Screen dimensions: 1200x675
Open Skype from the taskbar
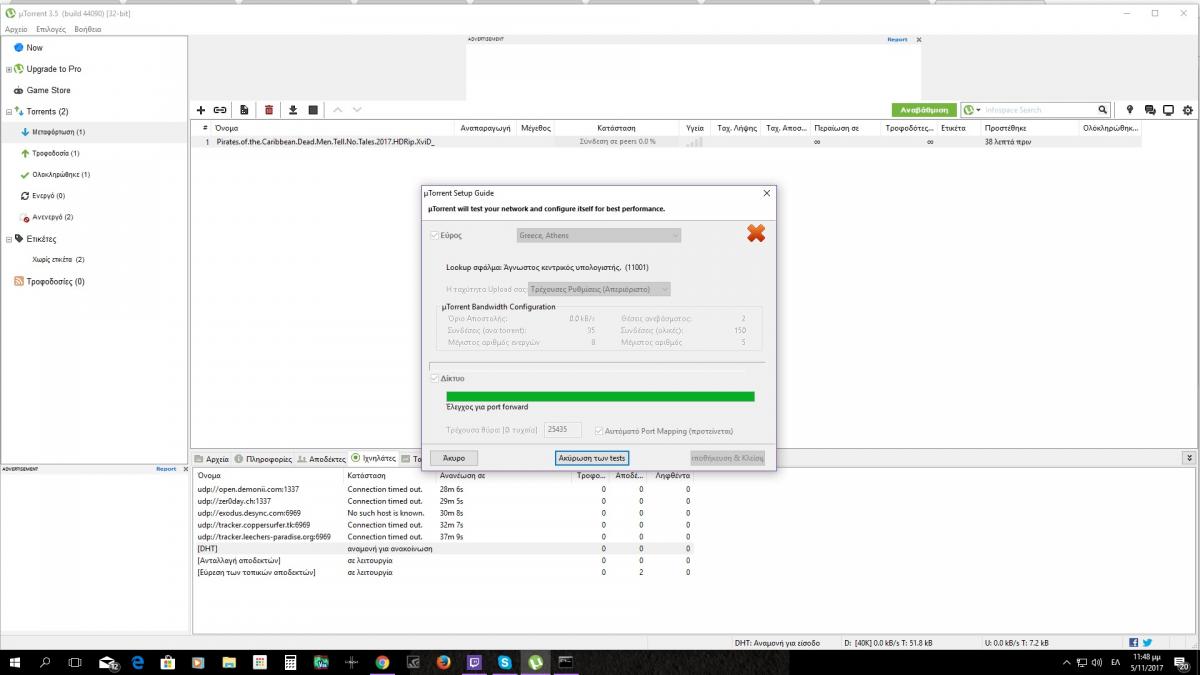(x=505, y=662)
